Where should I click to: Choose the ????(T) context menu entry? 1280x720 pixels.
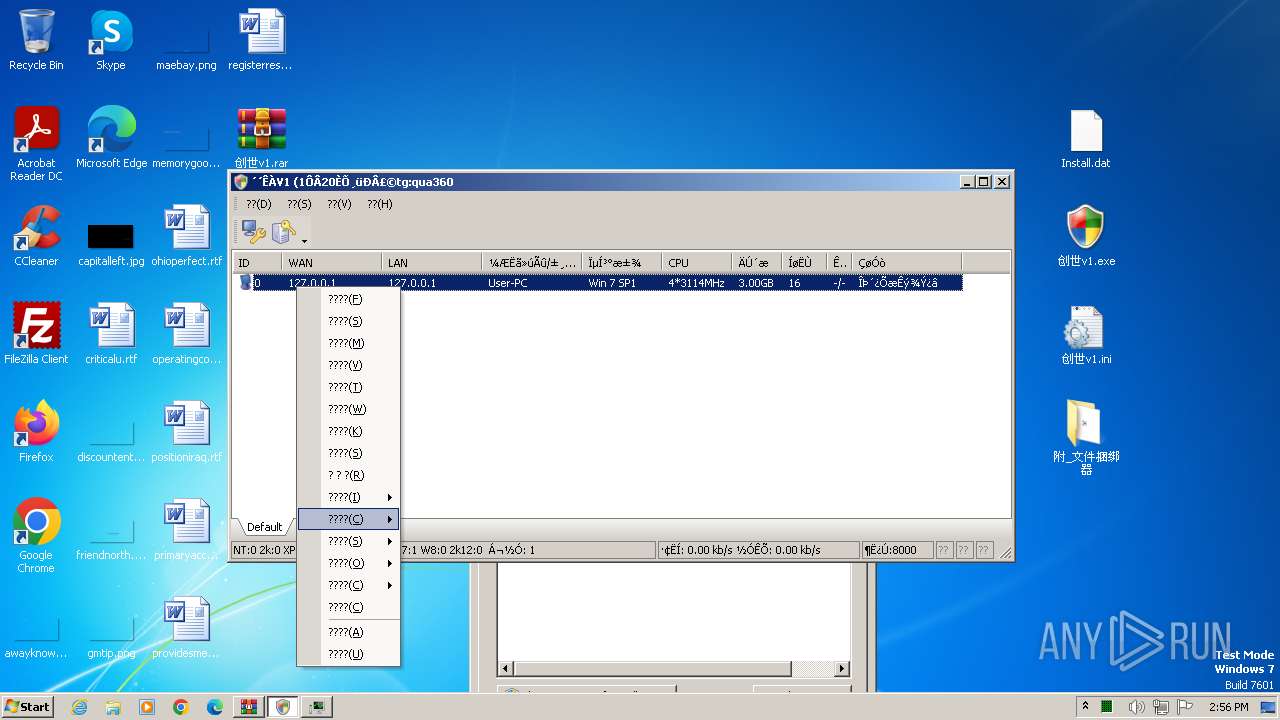pos(348,387)
